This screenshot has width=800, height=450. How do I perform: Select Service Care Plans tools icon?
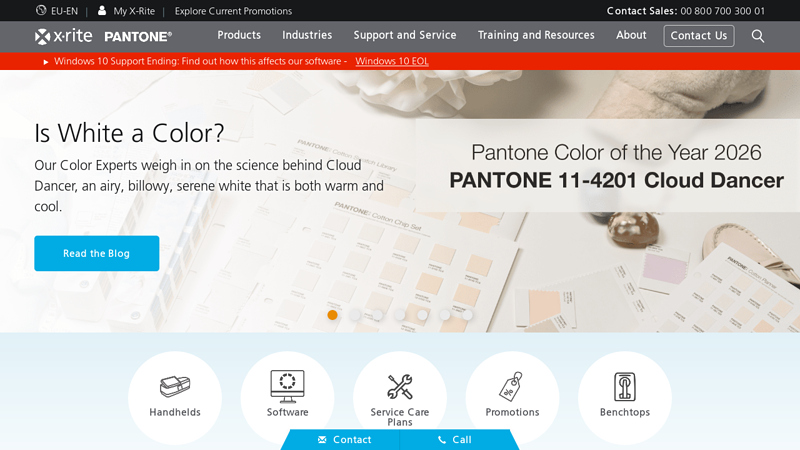coord(400,386)
